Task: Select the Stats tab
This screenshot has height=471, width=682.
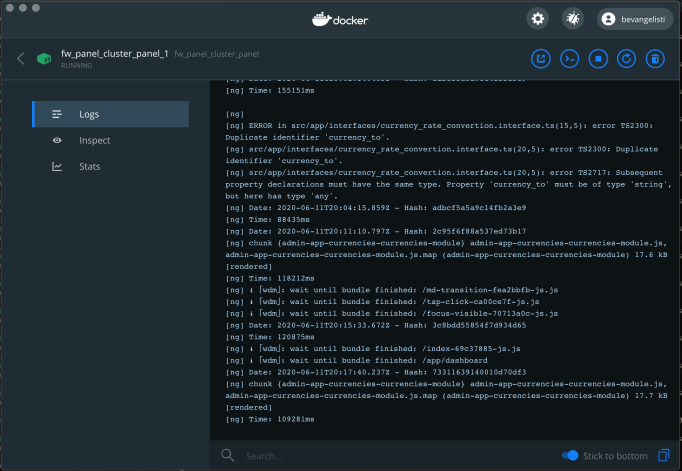Action: 110,166
